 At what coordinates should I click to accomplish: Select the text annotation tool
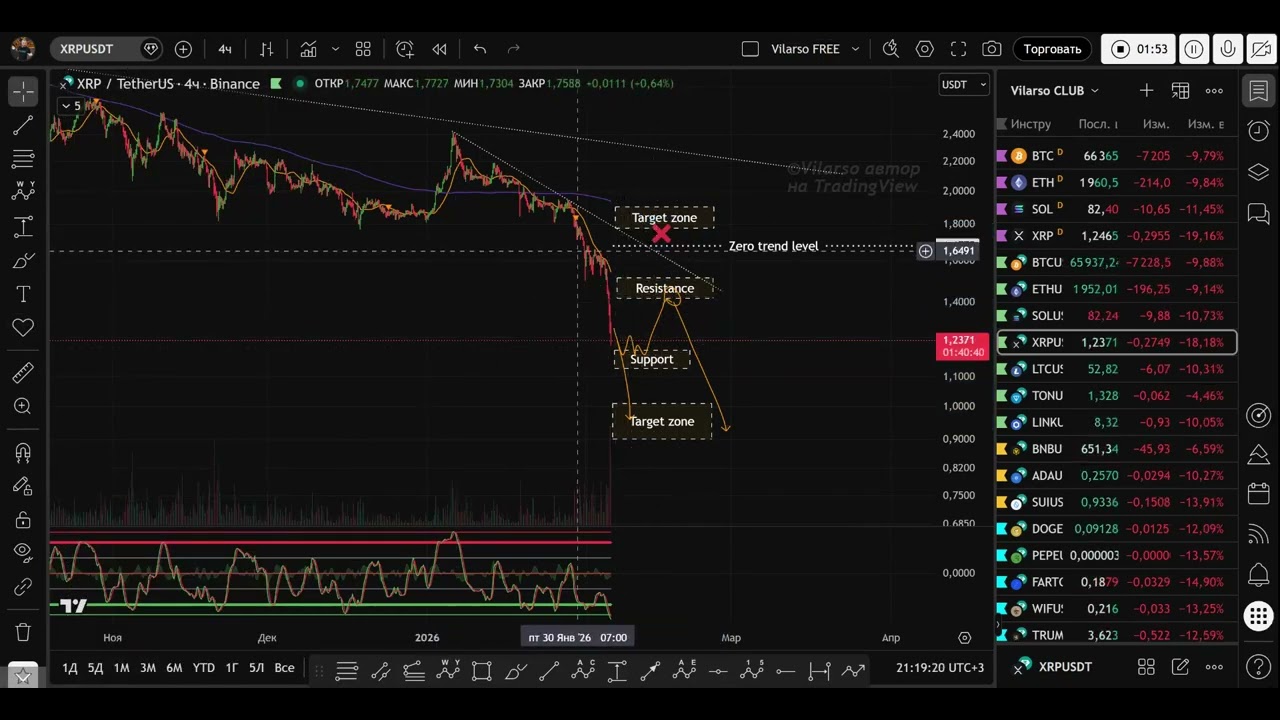[x=23, y=294]
